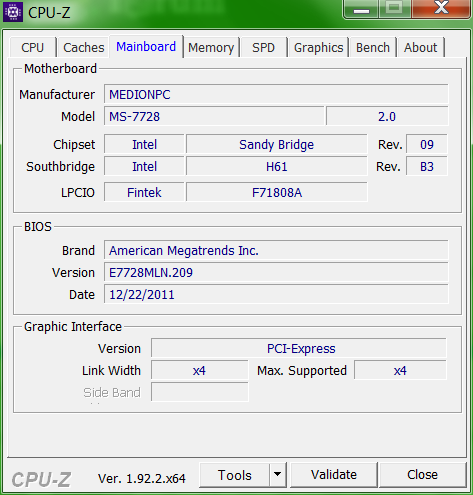473x495 pixels.
Task: Select BIOS version E7728MLN.209
Action: tap(276, 272)
